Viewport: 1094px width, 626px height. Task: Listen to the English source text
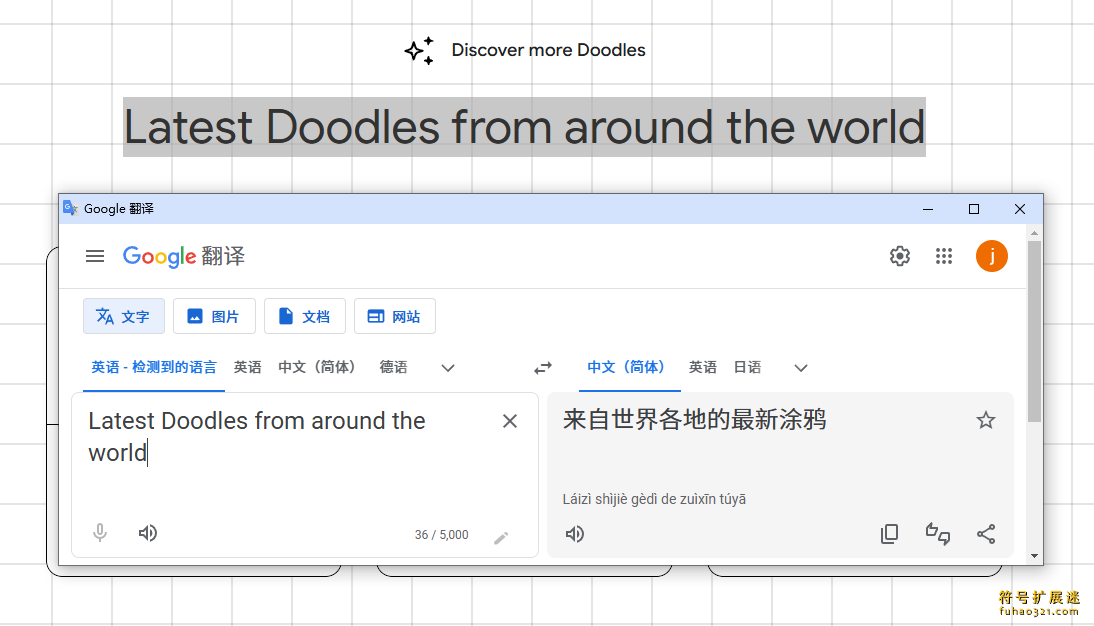pyautogui.click(x=148, y=533)
